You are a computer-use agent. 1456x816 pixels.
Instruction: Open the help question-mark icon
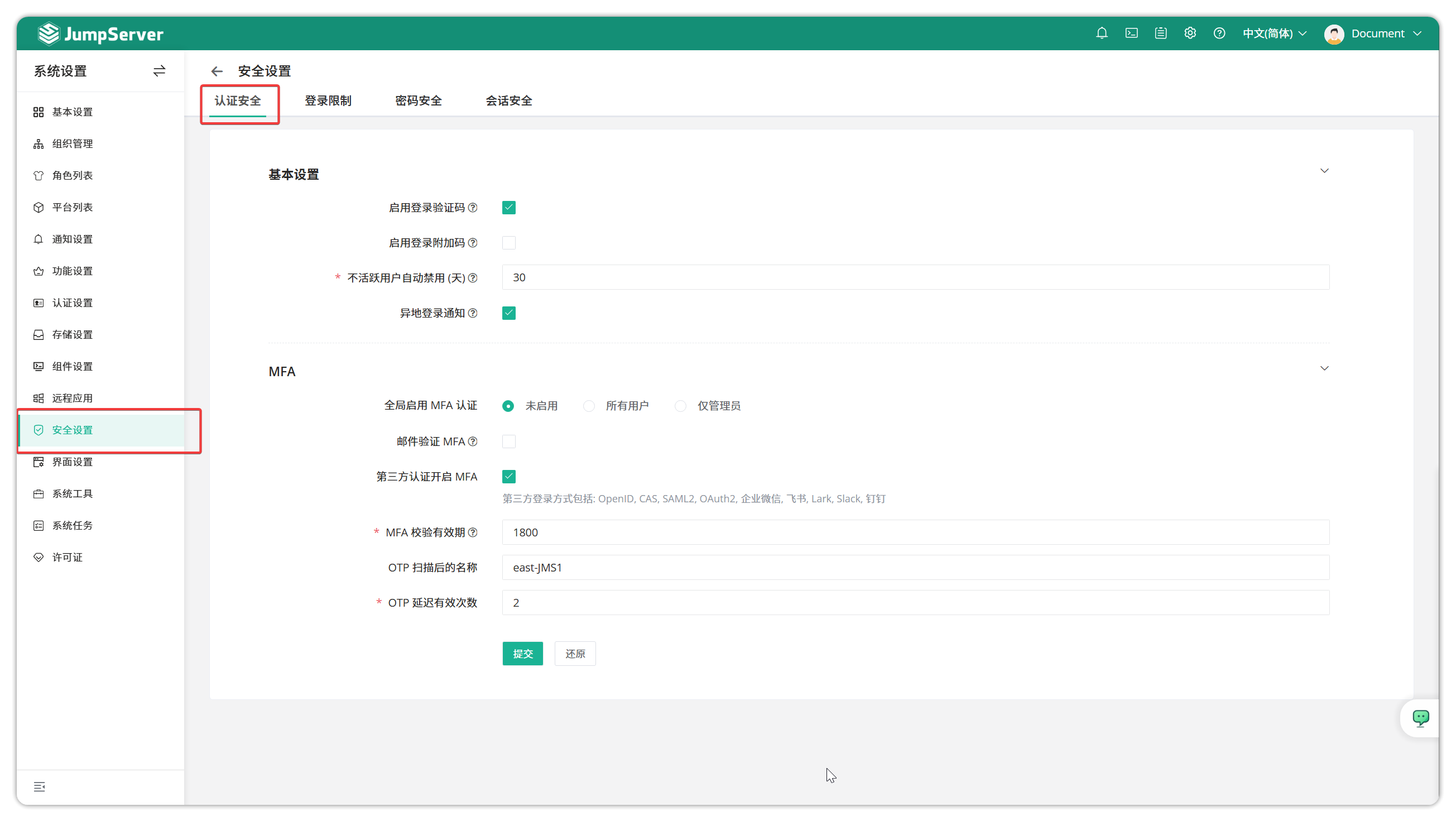[x=1219, y=33]
